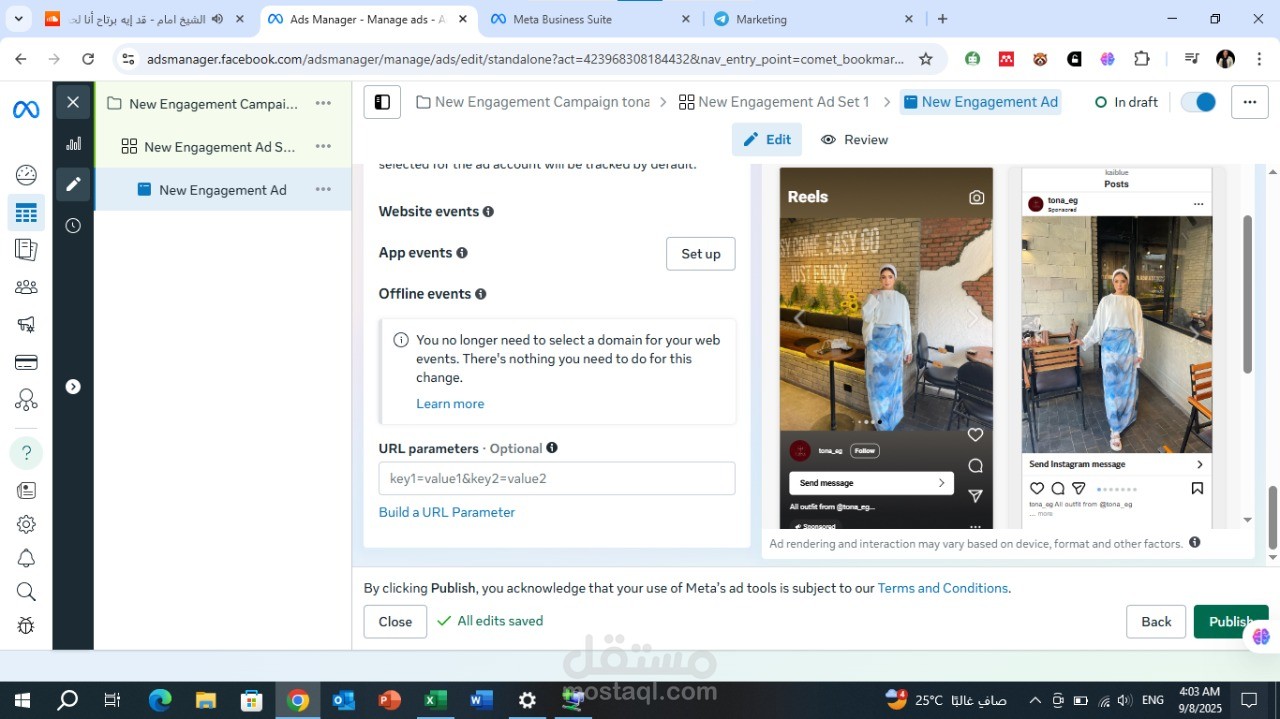
Task: Open Build a URL Parameter link
Action: pos(447,512)
